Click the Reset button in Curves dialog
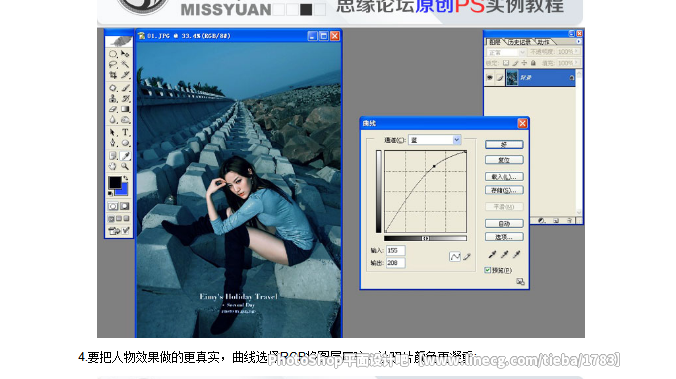This screenshot has height=379, width=676. pyautogui.click(x=504, y=160)
